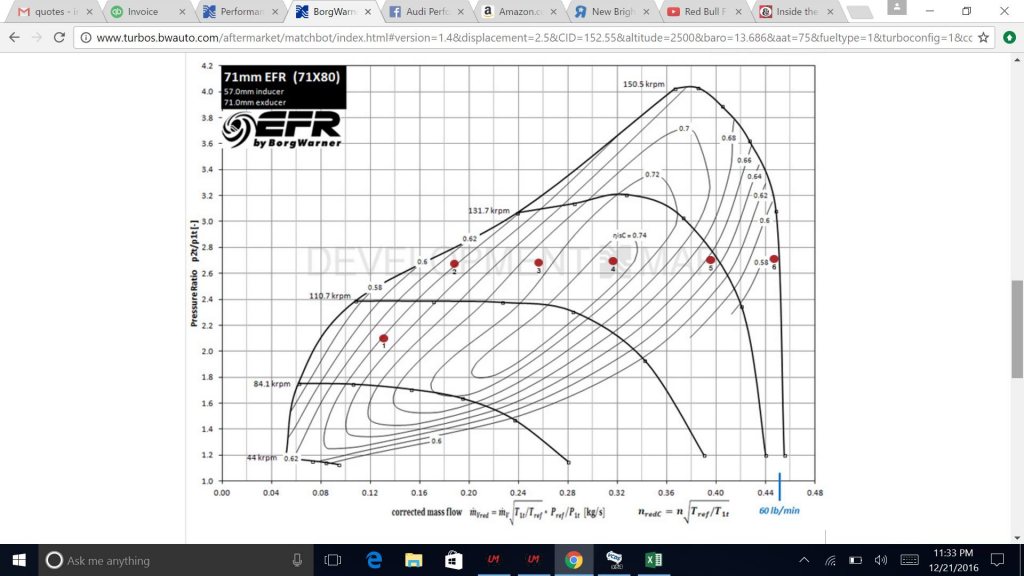Image resolution: width=1024 pixels, height=576 pixels.
Task: Click the 131.7 krpm speed line label
Action: 488,211
